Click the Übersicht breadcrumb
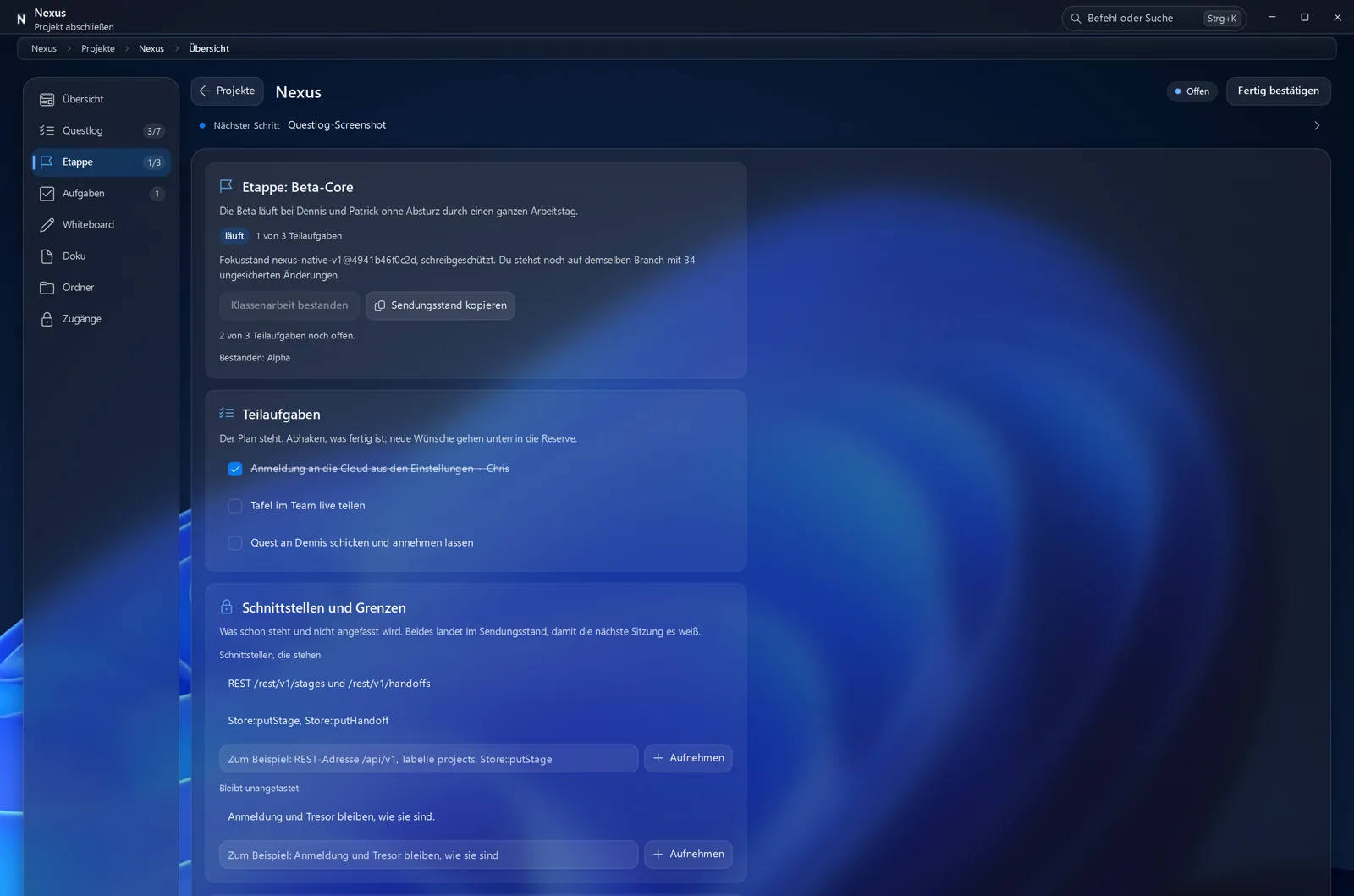Viewport: 1354px width, 896px height. point(209,48)
